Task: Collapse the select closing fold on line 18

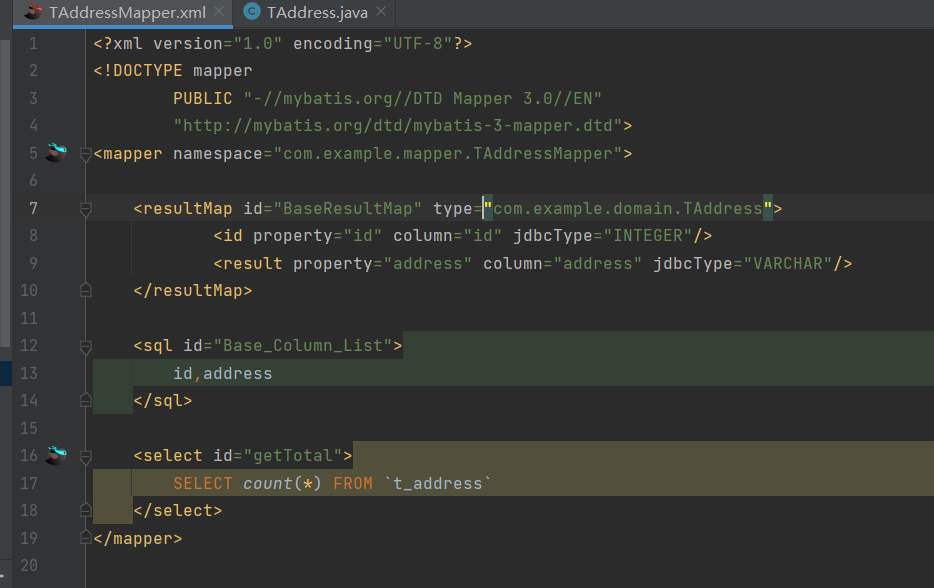Action: [x=85, y=510]
